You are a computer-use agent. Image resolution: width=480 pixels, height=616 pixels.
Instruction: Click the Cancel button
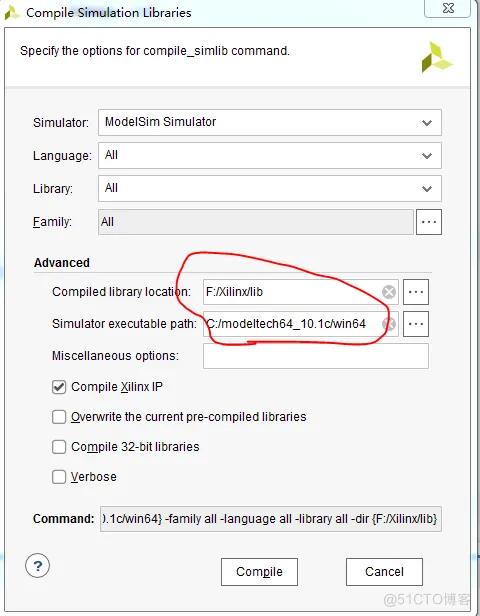[x=384, y=572]
